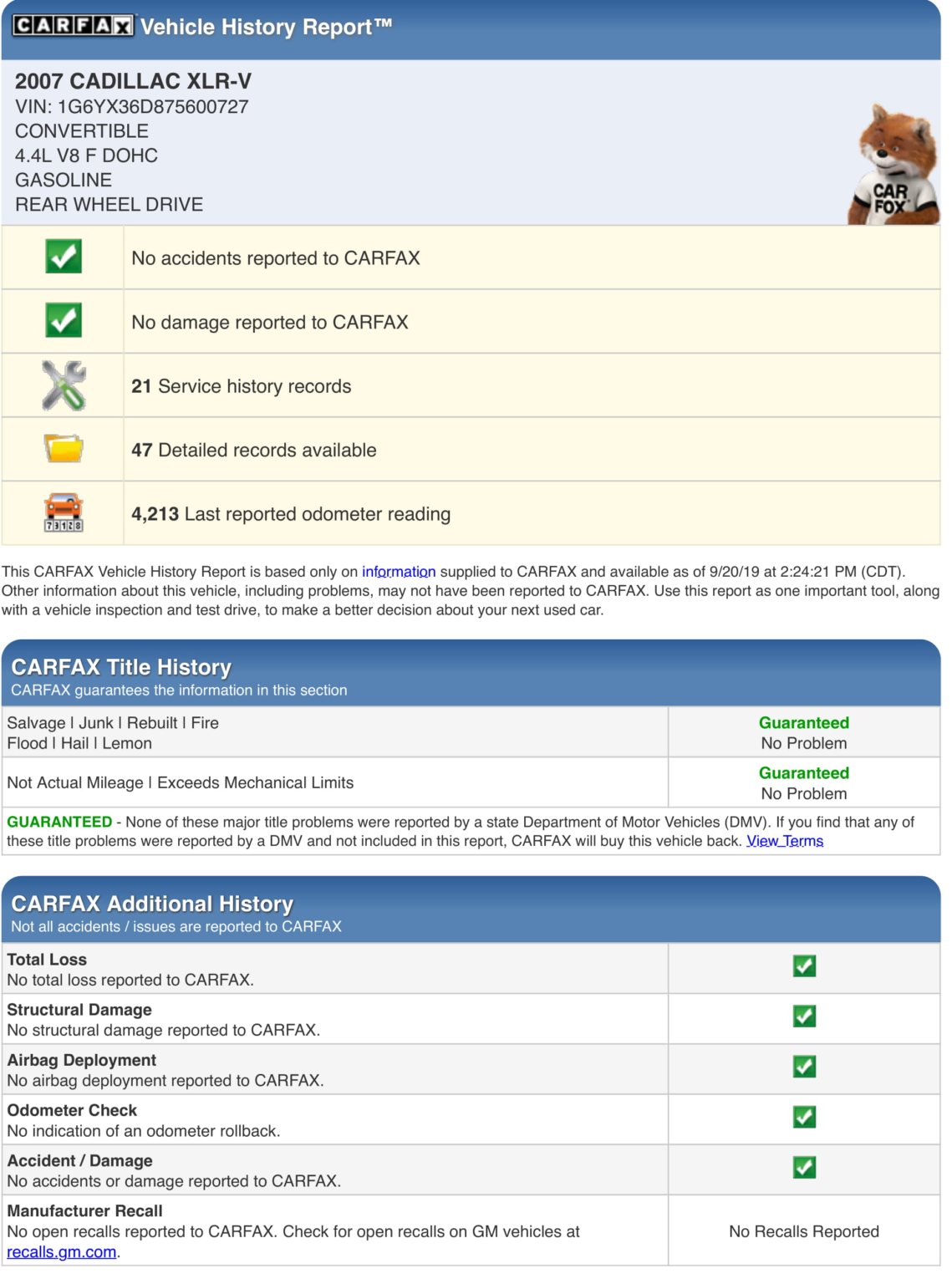Image resolution: width=952 pixels, height=1284 pixels.
Task: Click 'Guaranteed' status in the Salvage row
Action: (x=804, y=723)
